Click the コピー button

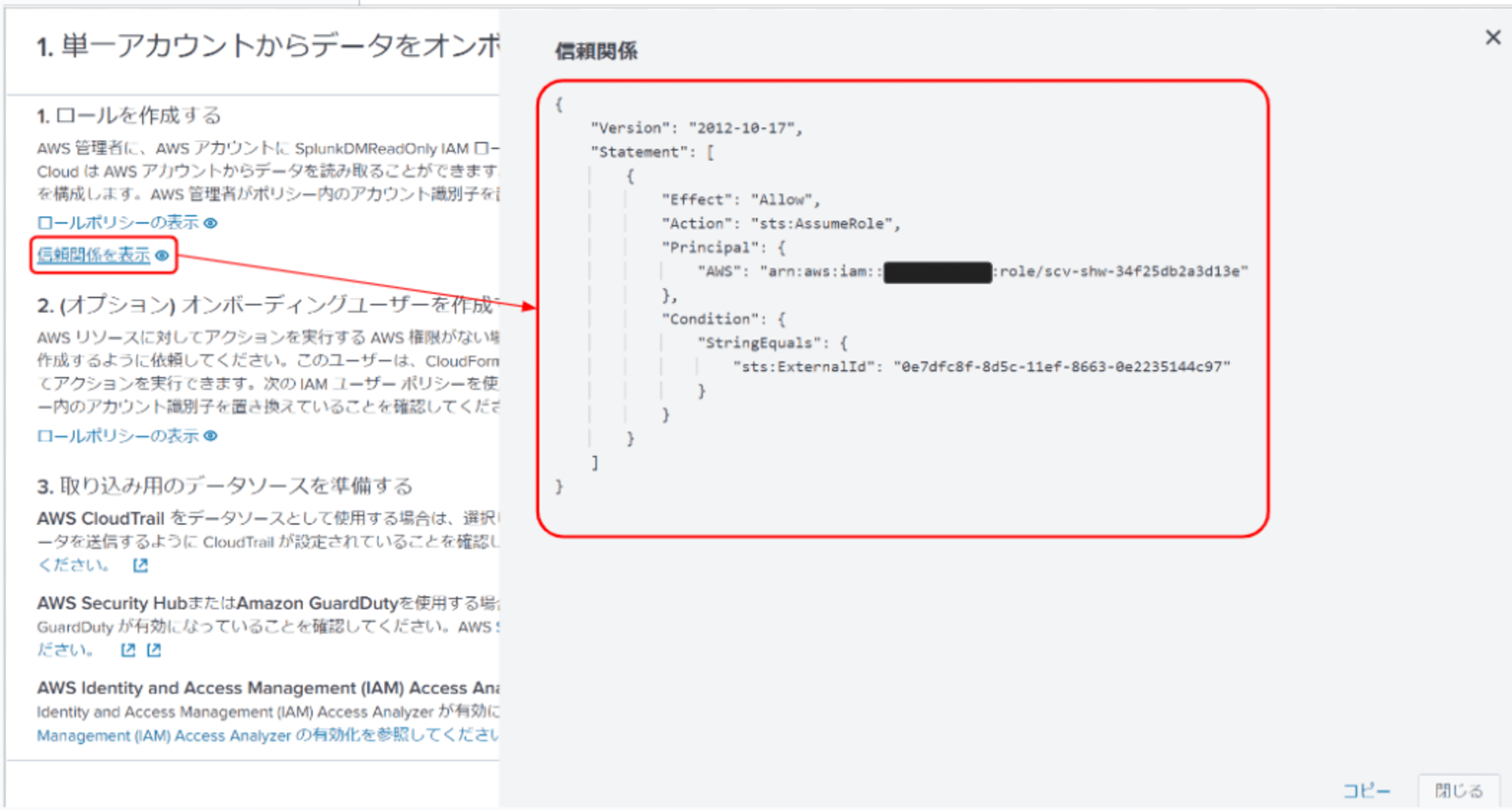1367,791
